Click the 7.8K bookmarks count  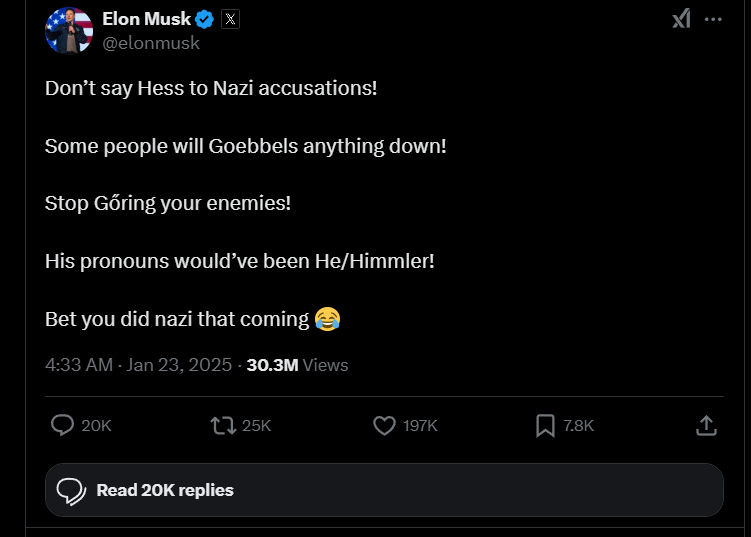[579, 426]
